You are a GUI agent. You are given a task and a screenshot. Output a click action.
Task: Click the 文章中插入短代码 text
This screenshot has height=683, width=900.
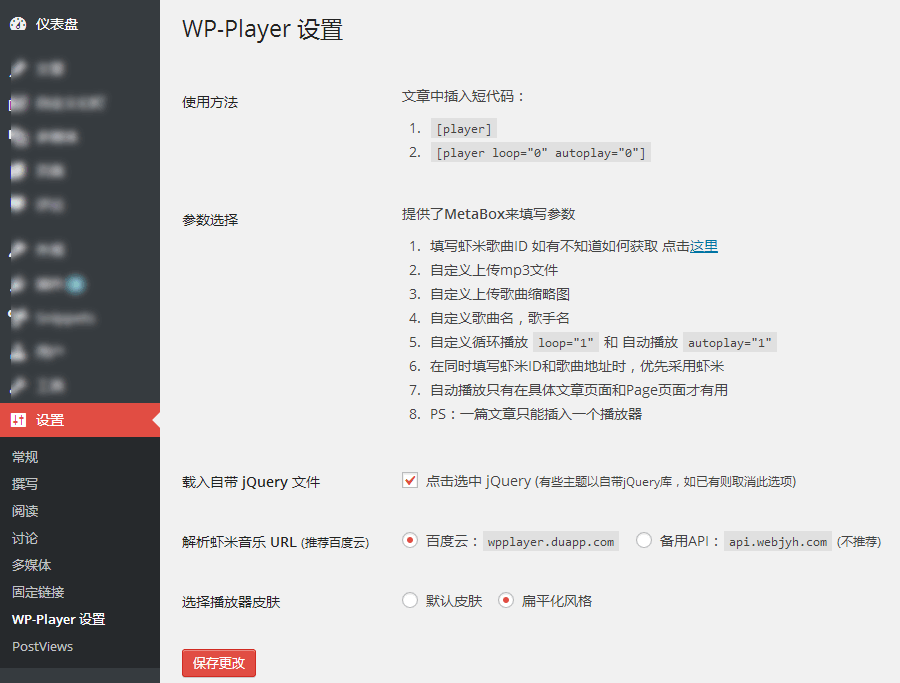[463, 96]
